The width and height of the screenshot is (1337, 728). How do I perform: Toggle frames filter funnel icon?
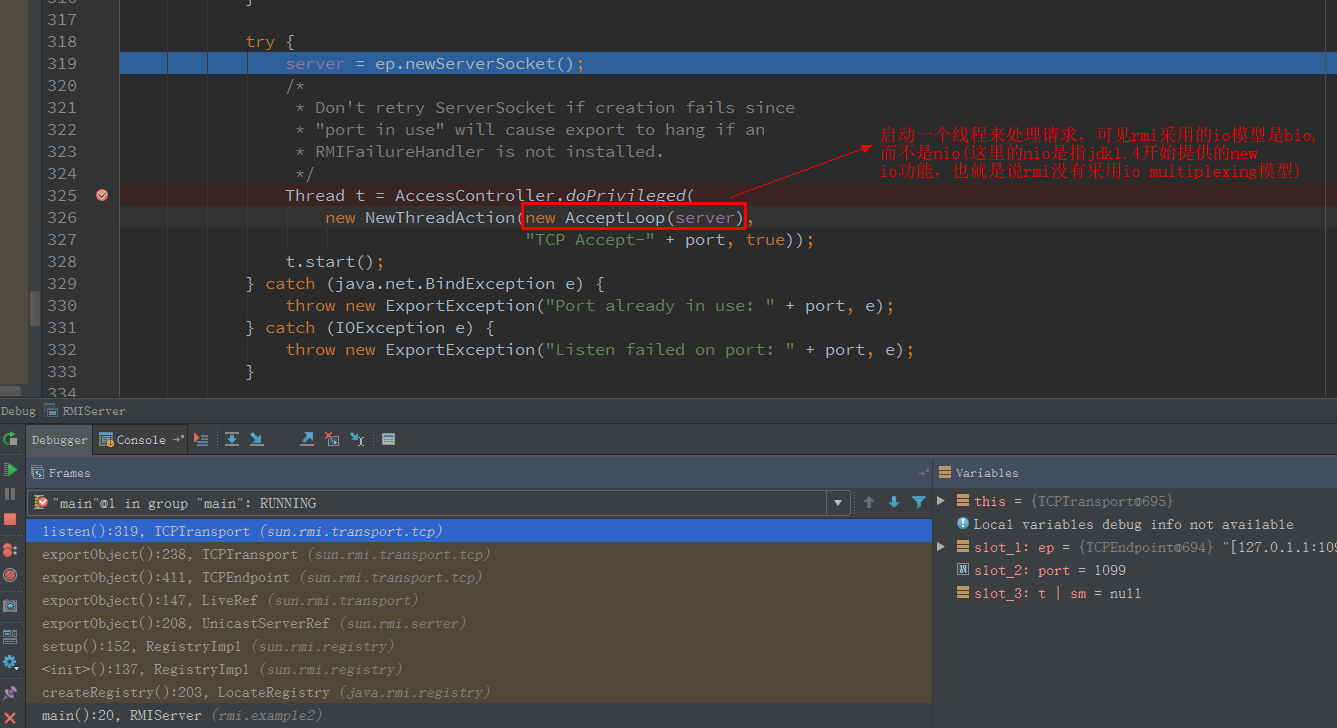coord(919,502)
